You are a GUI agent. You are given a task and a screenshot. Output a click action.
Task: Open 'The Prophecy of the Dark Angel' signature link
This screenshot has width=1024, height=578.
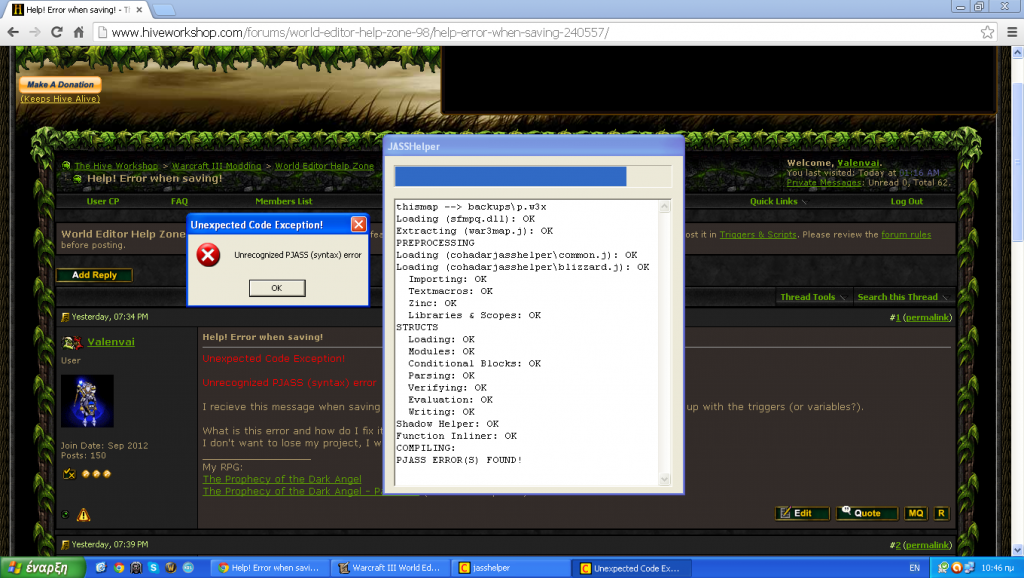[x=281, y=479]
